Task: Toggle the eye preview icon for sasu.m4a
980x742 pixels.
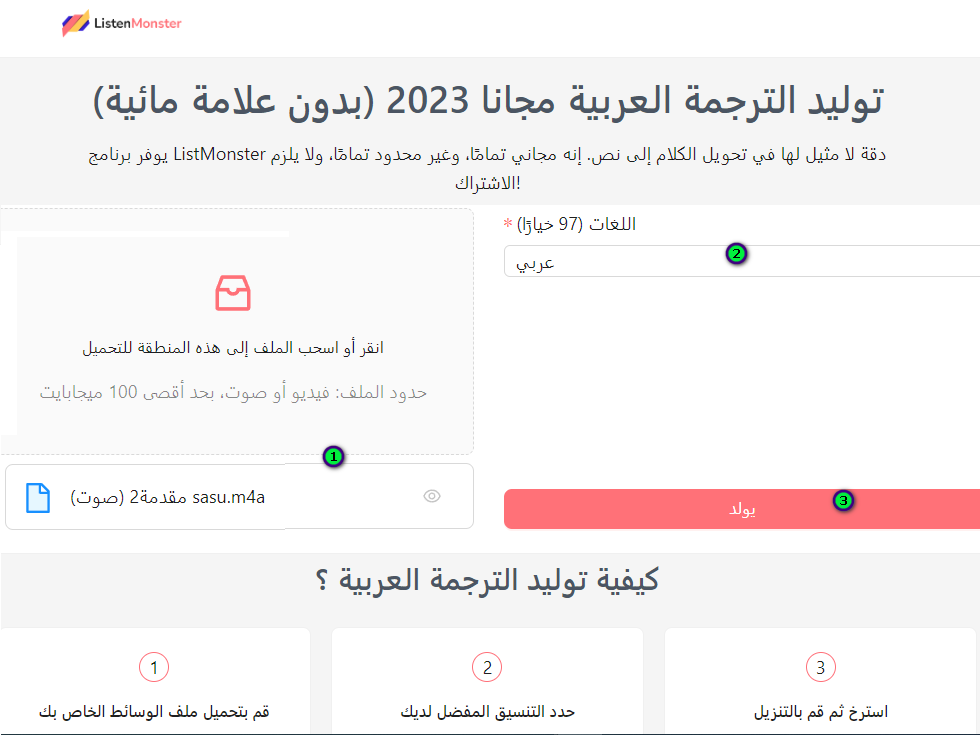Action: [x=432, y=496]
